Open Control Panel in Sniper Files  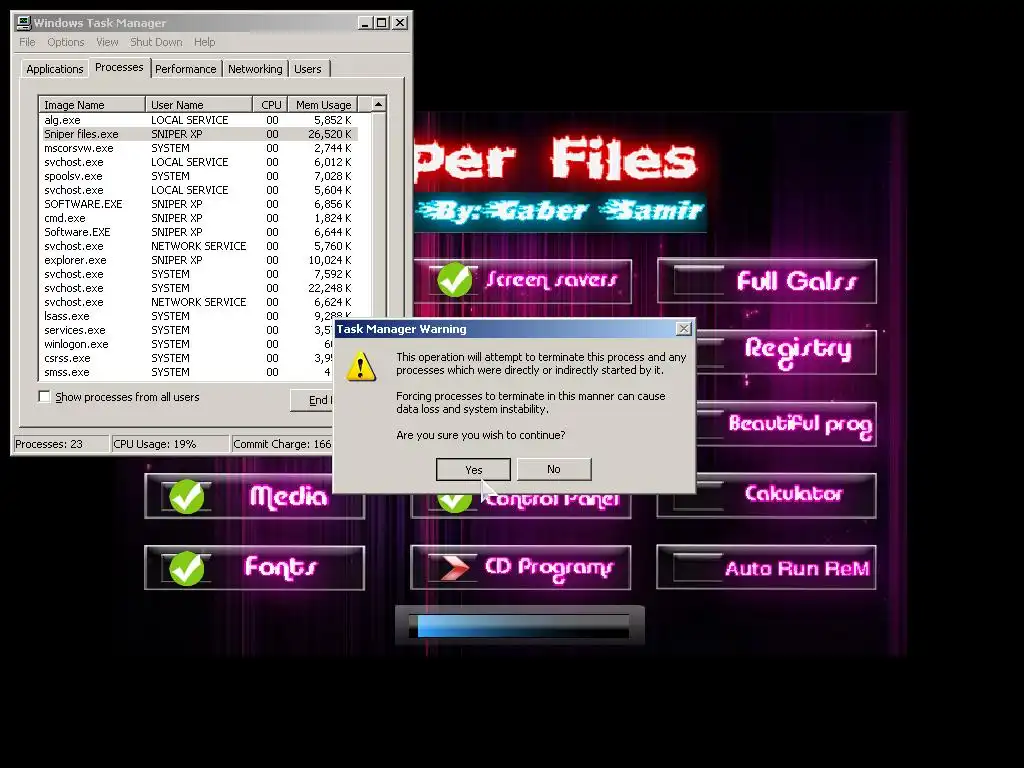pos(521,506)
